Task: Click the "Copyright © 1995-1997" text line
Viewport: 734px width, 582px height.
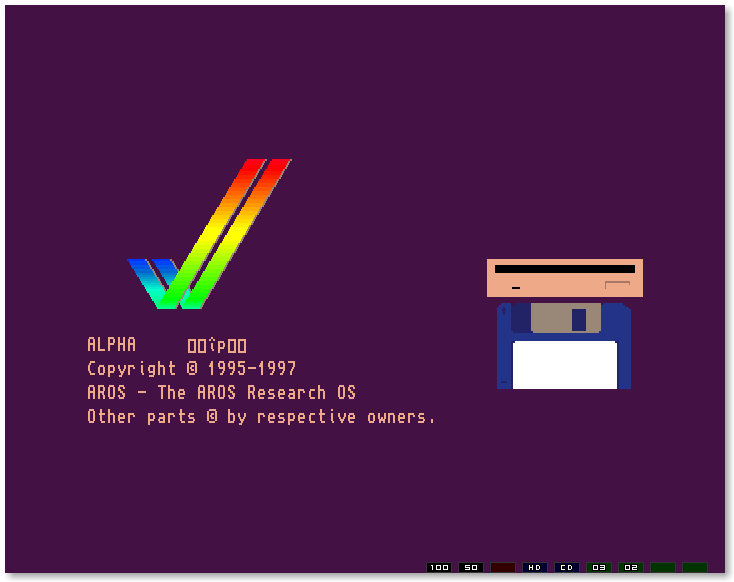Action: pos(192,369)
